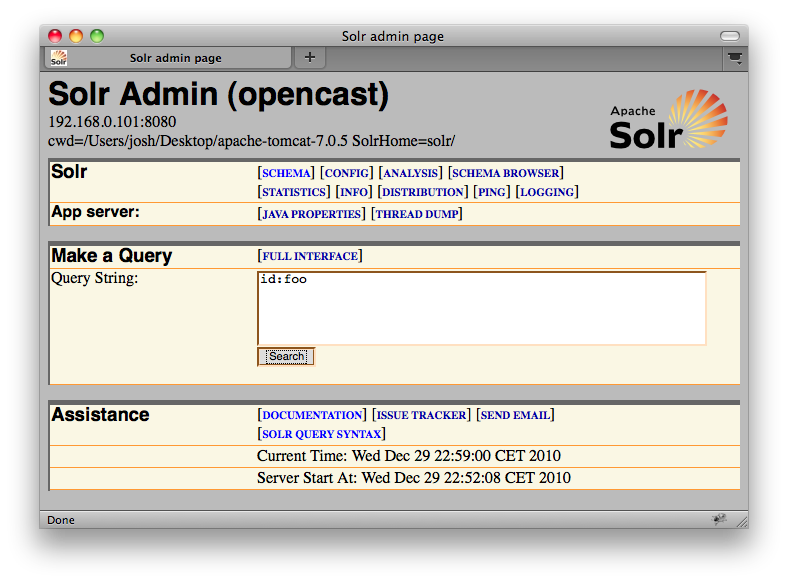This screenshot has height=583, width=788.
Task: Open the SOLR QUERY SYNTAX link
Action: pyautogui.click(x=322, y=434)
